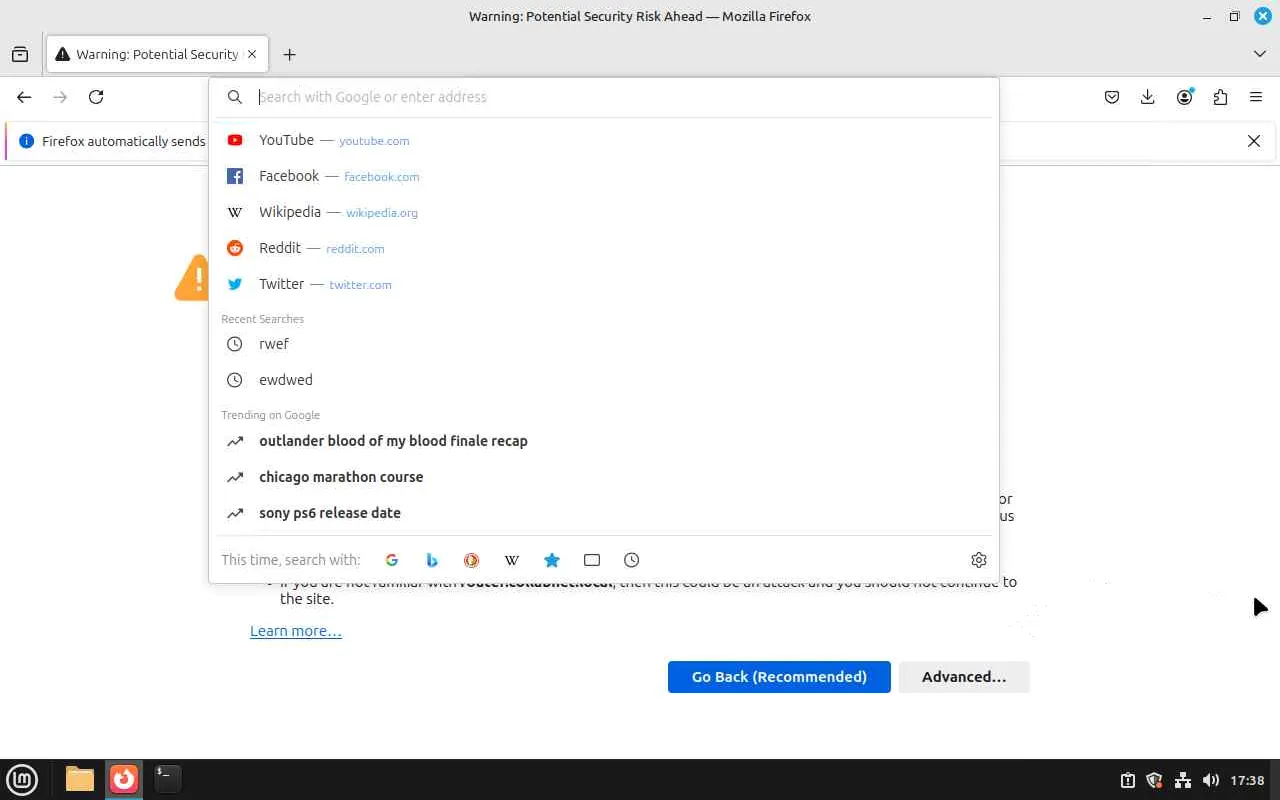The width and height of the screenshot is (1280, 800).
Task: Open the volume control tray icon
Action: (1211, 780)
